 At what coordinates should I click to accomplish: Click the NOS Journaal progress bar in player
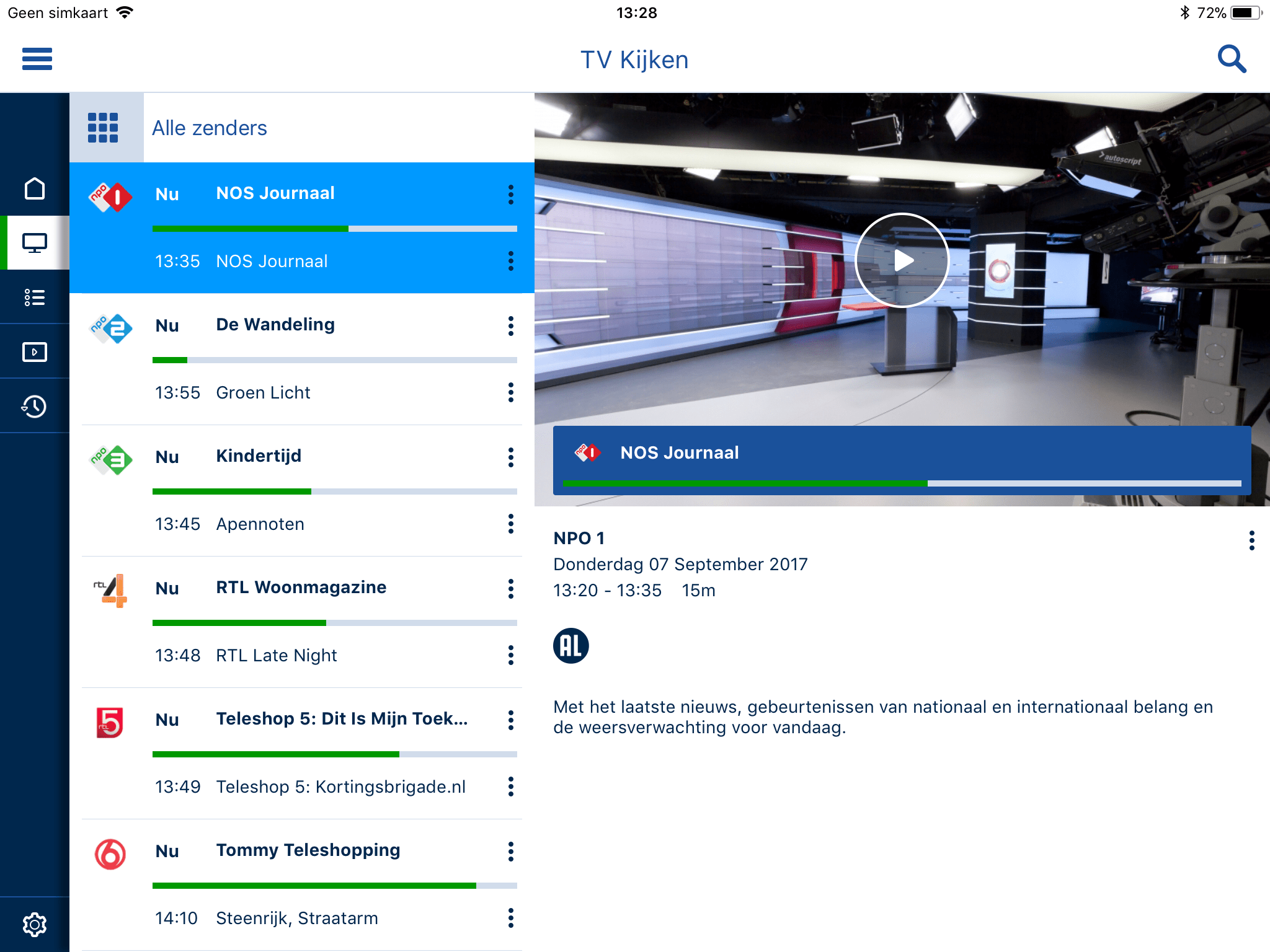point(902,483)
